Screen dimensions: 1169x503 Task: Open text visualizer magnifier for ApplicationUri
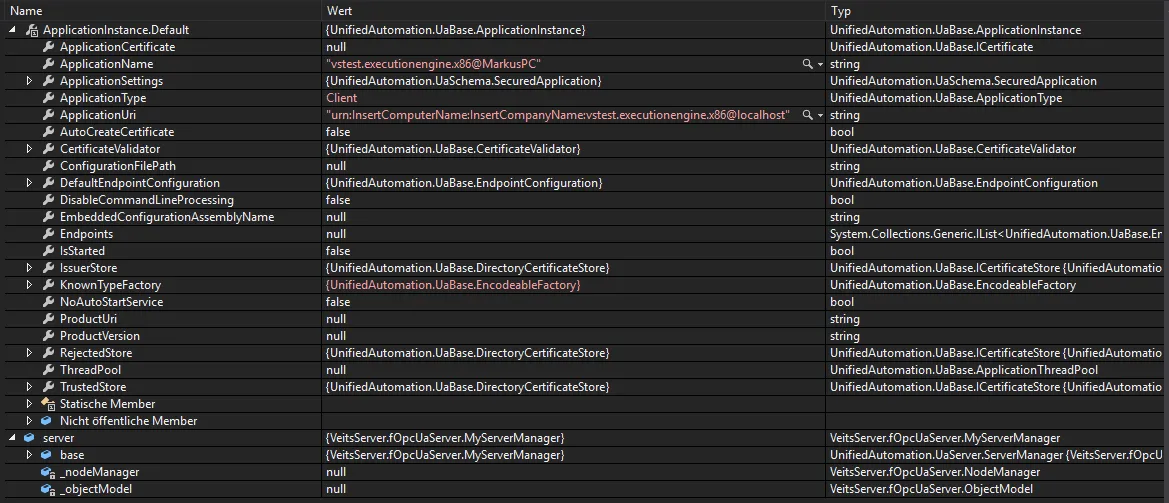point(807,115)
